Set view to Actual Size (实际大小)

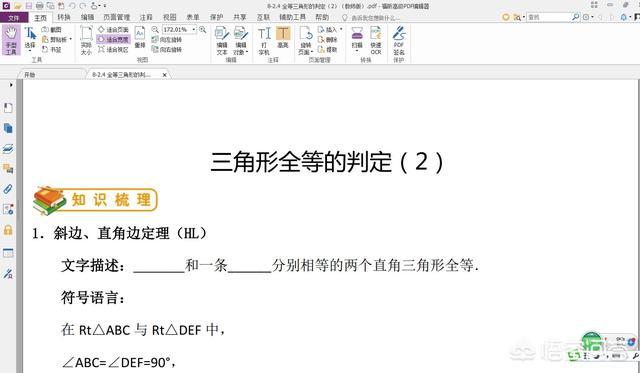point(86,40)
